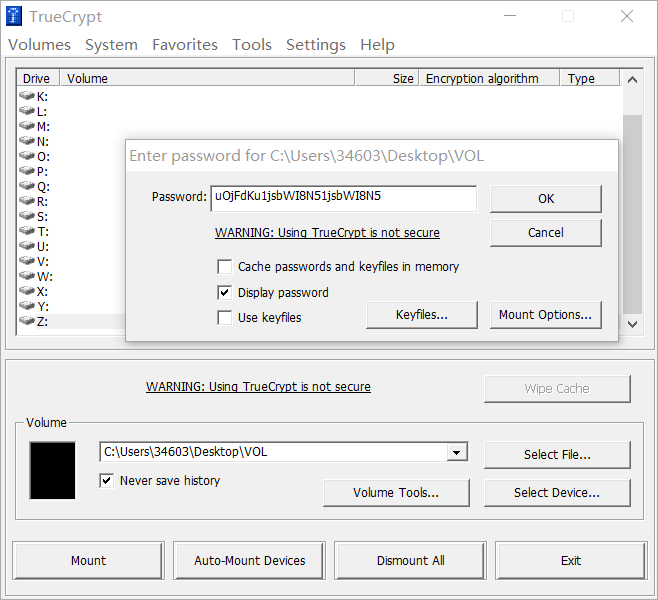Select the Q: drive icon
Image resolution: width=658 pixels, height=600 pixels.
27,186
